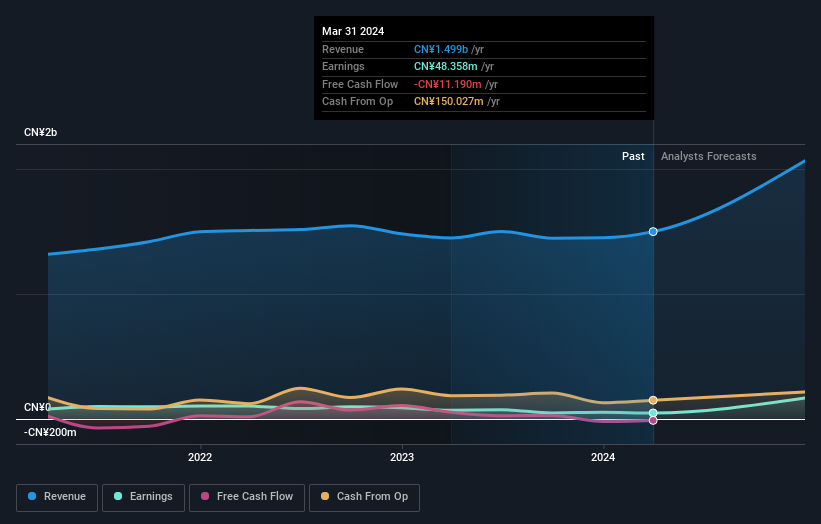This screenshot has height=524, width=821.
Task: Click revenue value CN¥1.499b in tooltip
Action: (x=441, y=49)
